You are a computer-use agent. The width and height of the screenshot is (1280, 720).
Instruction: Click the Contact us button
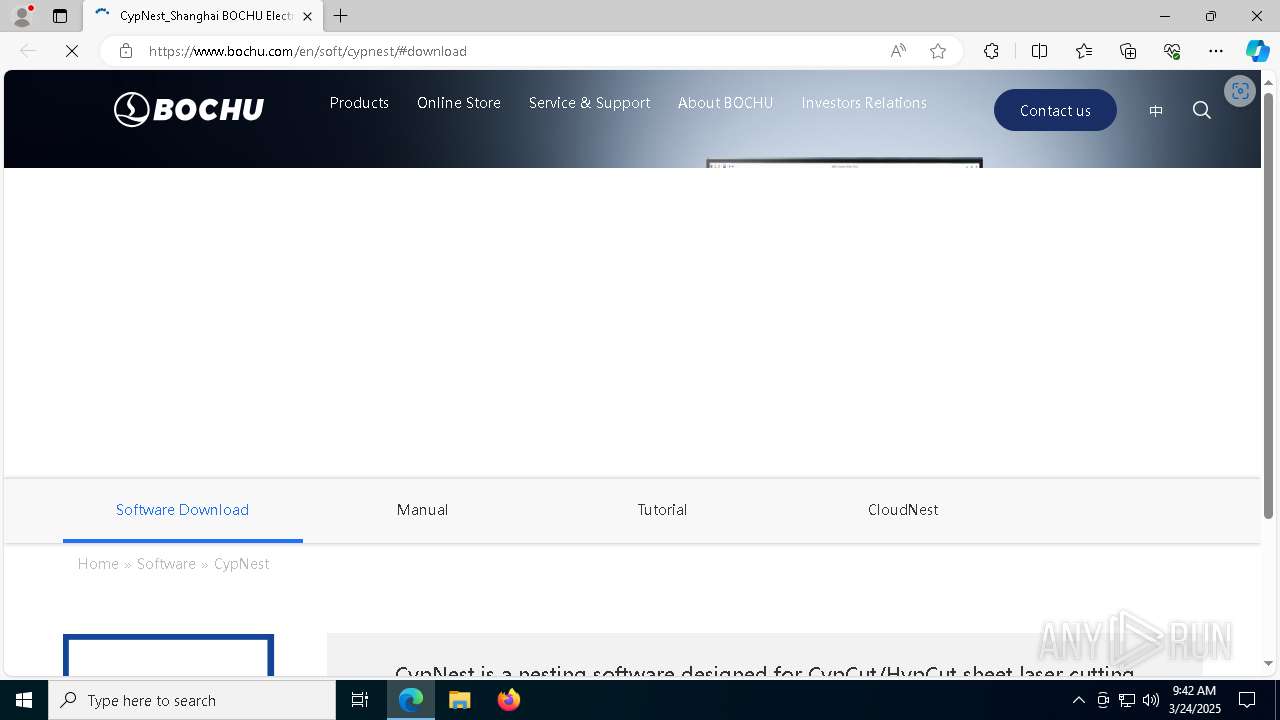click(x=1055, y=110)
